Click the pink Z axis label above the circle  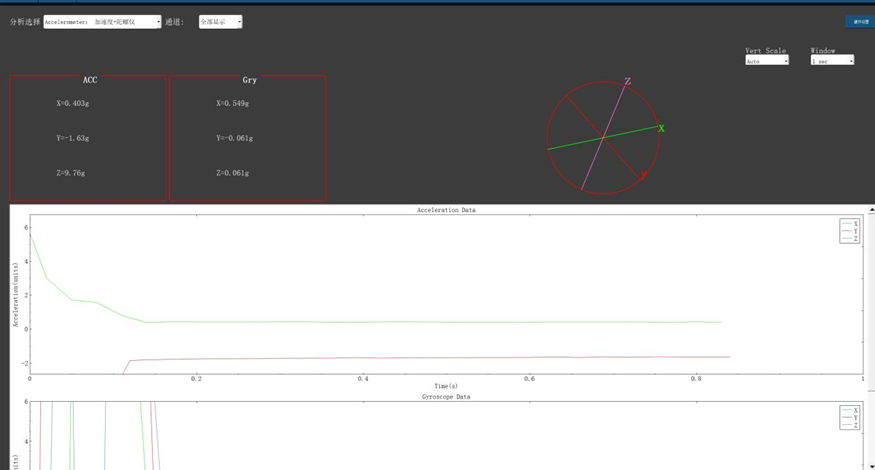point(628,82)
